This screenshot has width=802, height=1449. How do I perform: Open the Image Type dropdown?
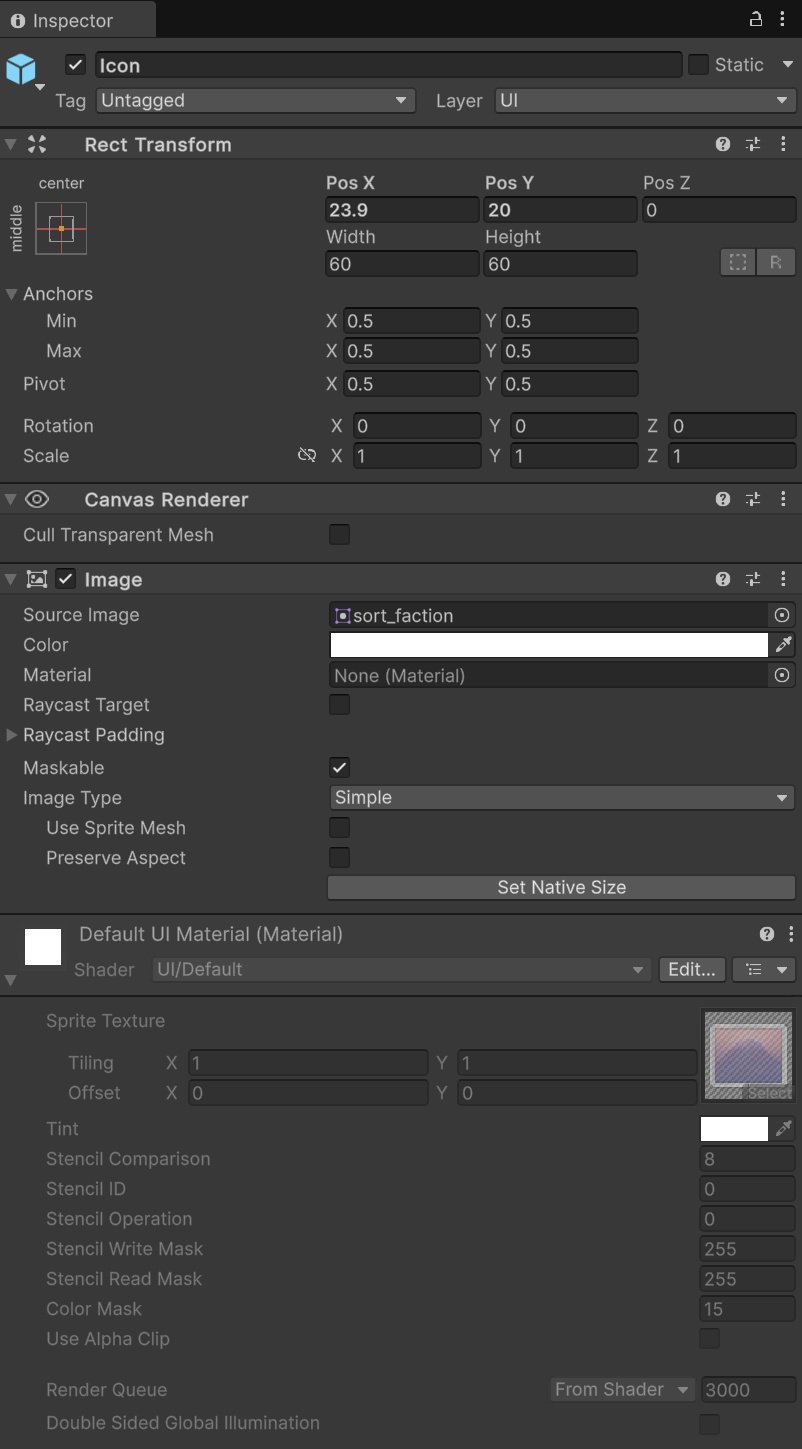point(561,797)
